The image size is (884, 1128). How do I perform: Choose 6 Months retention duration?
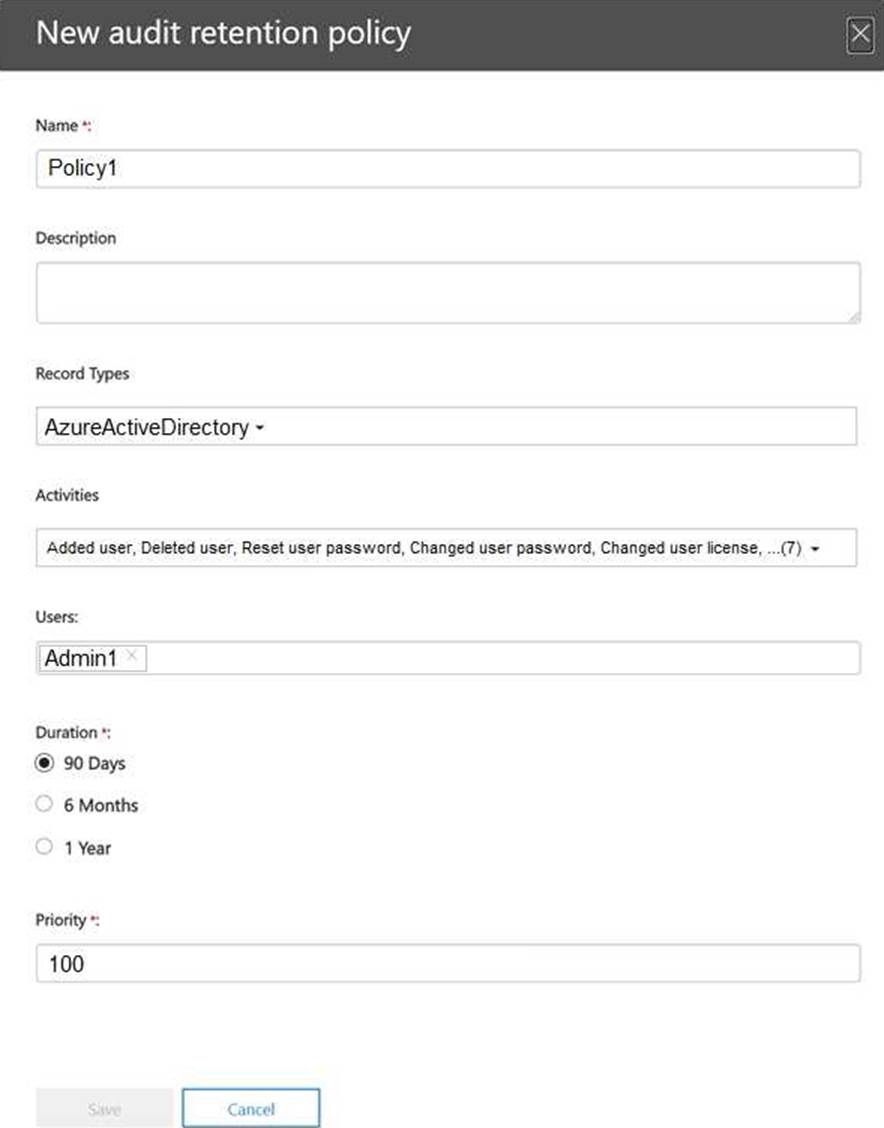click(44, 805)
